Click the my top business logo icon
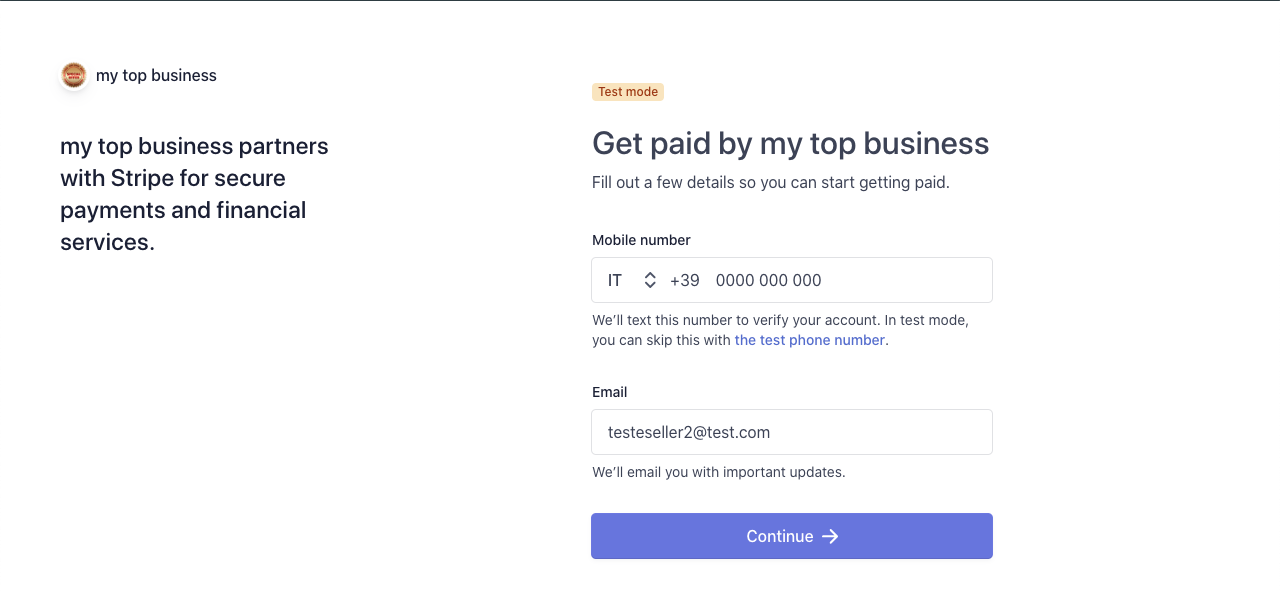This screenshot has height=591, width=1280. pyautogui.click(x=74, y=75)
